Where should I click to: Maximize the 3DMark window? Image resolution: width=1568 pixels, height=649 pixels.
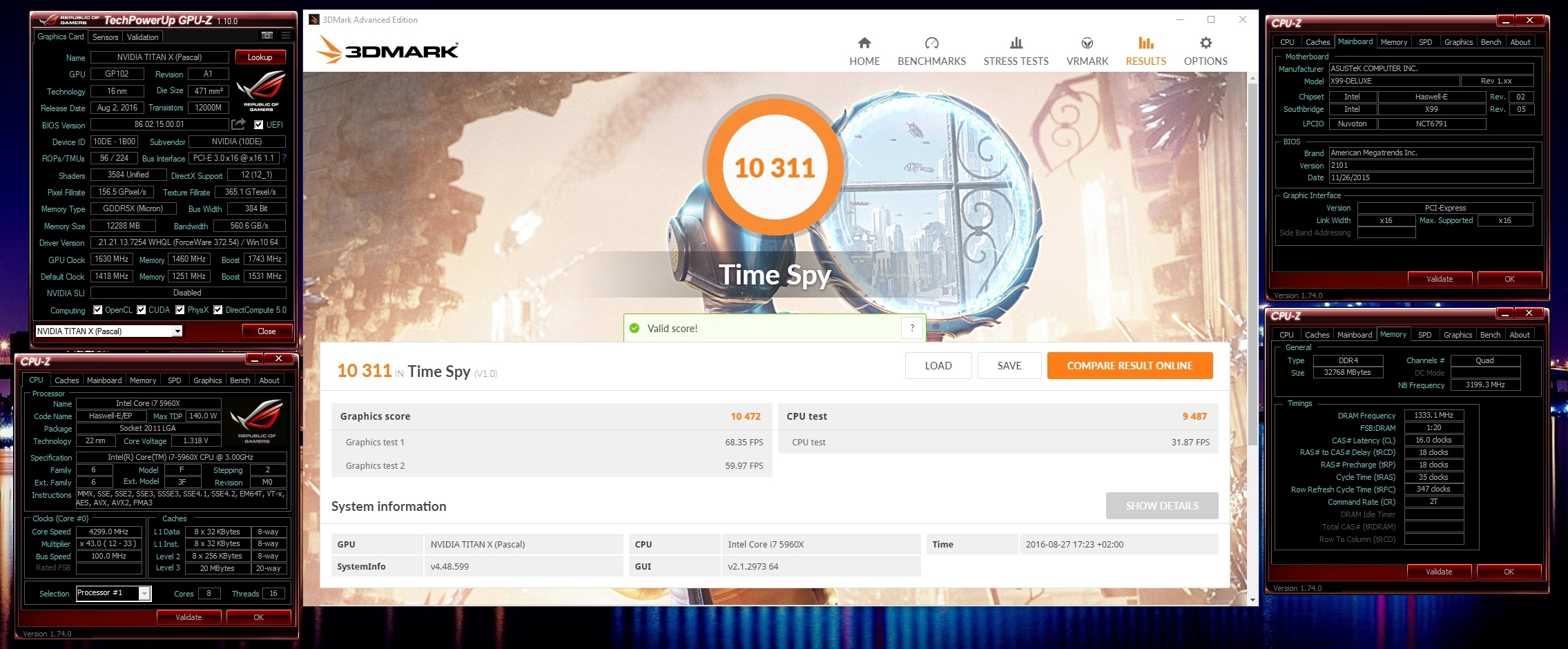pyautogui.click(x=1211, y=19)
